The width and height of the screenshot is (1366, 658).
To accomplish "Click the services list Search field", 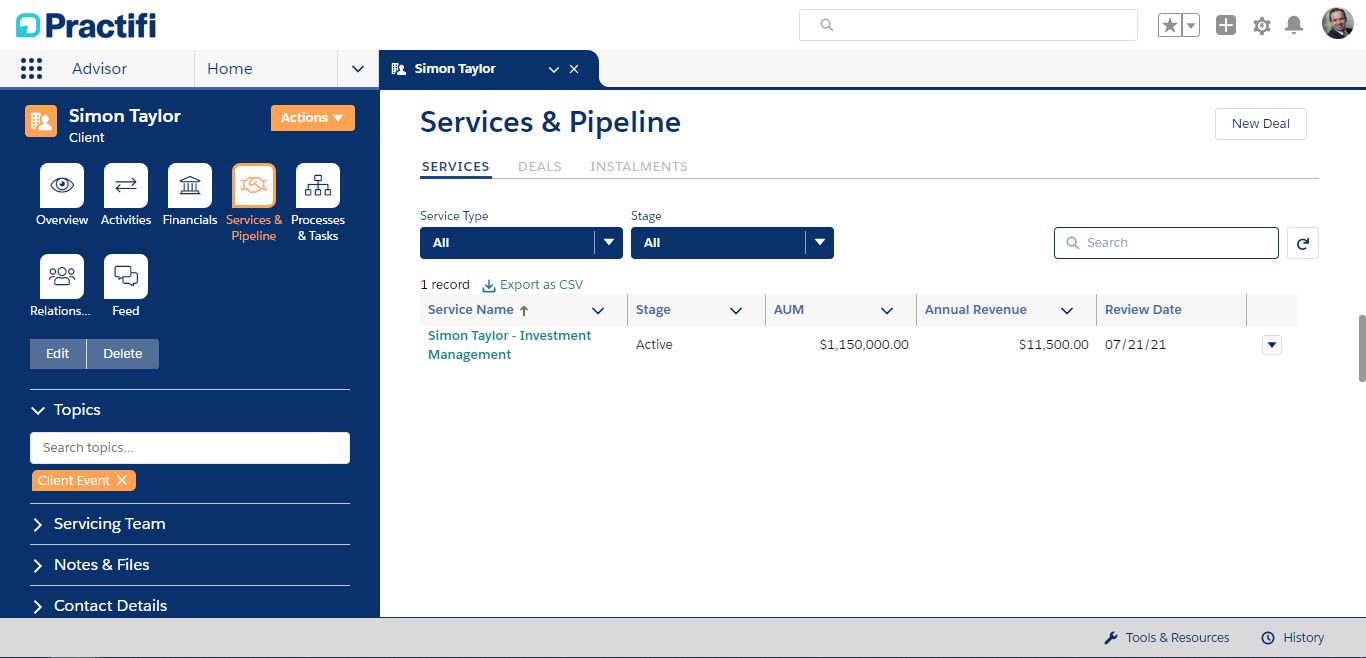I will [x=1166, y=243].
